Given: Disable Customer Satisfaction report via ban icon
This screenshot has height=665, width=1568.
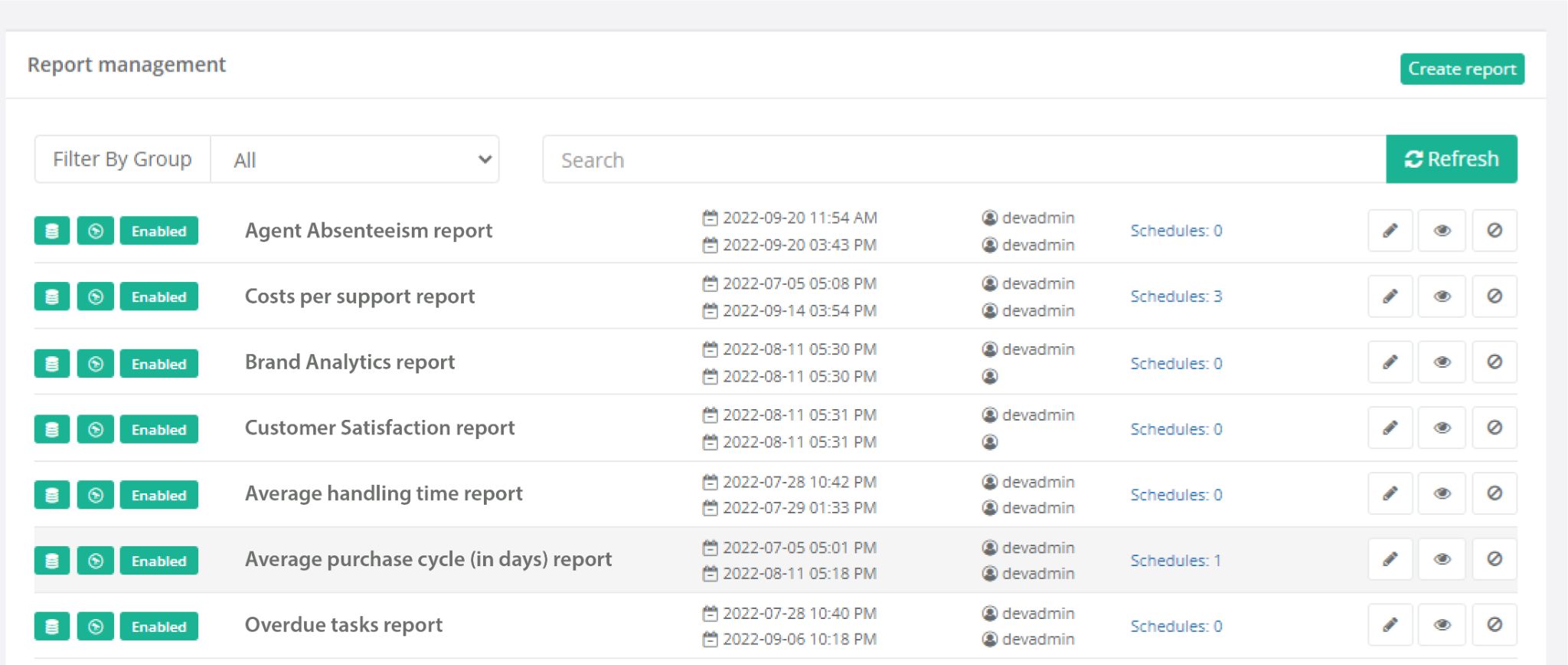Looking at the screenshot, I should pos(1494,428).
